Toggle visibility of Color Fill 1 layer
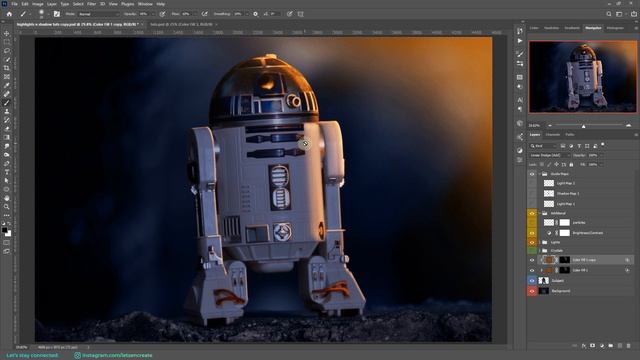This screenshot has height=360, width=640. (532, 270)
